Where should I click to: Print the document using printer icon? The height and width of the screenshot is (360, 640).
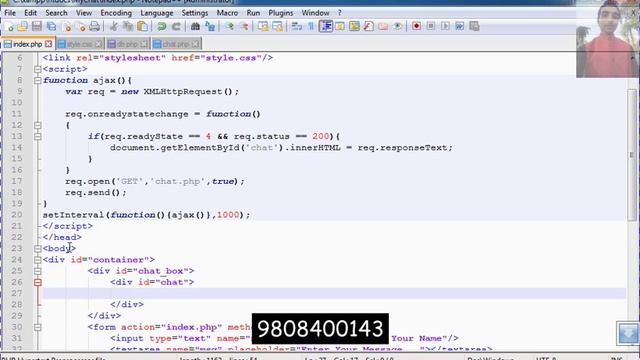point(95,27)
